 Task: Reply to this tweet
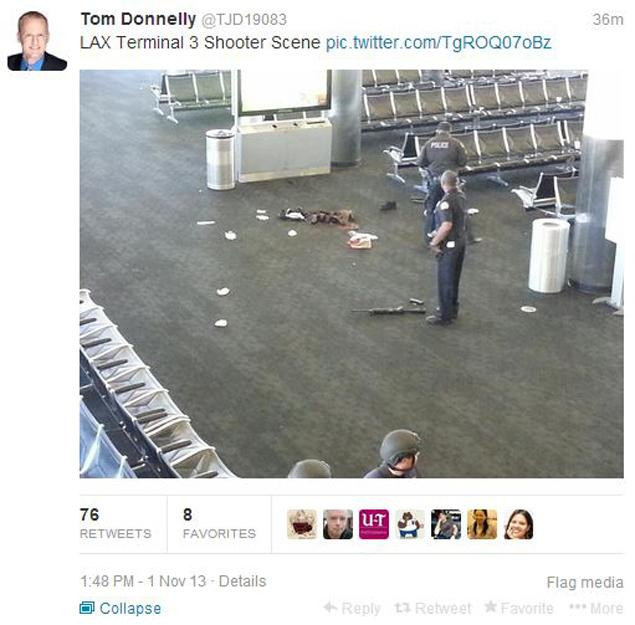pos(352,608)
